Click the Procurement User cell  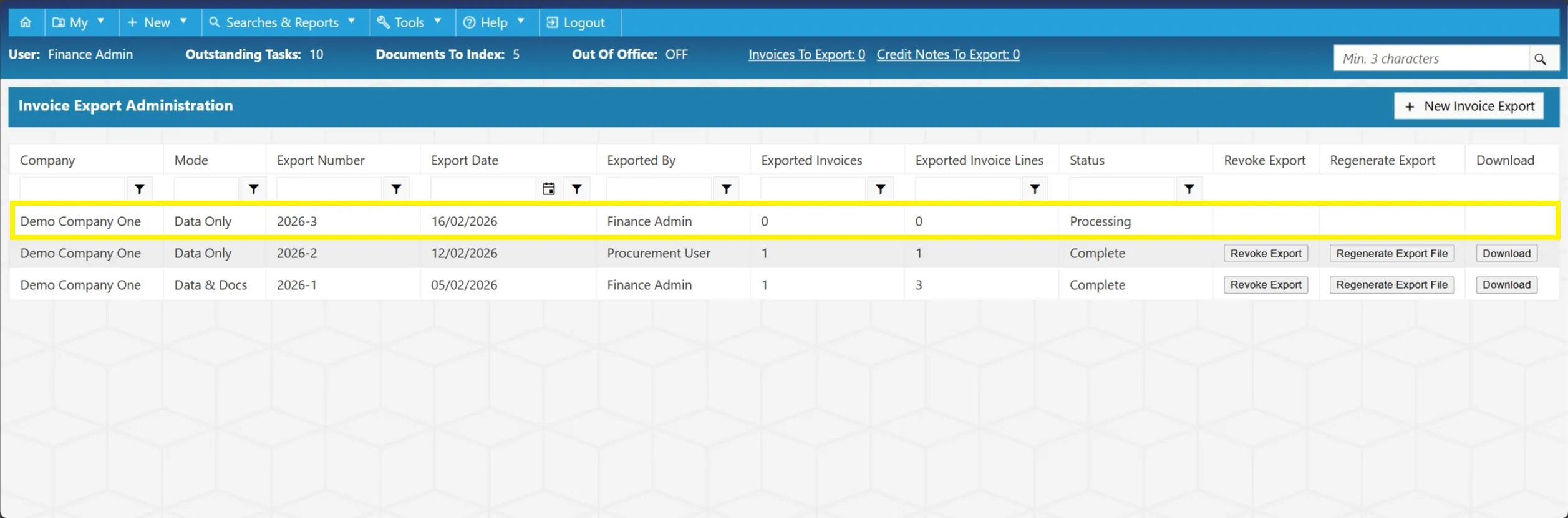point(659,253)
